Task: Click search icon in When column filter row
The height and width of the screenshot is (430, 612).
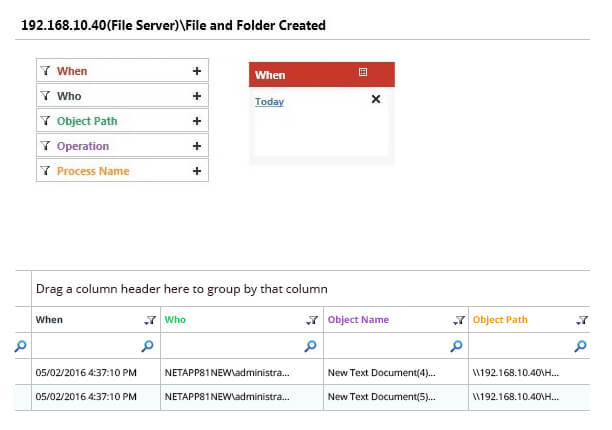Action: coord(148,346)
